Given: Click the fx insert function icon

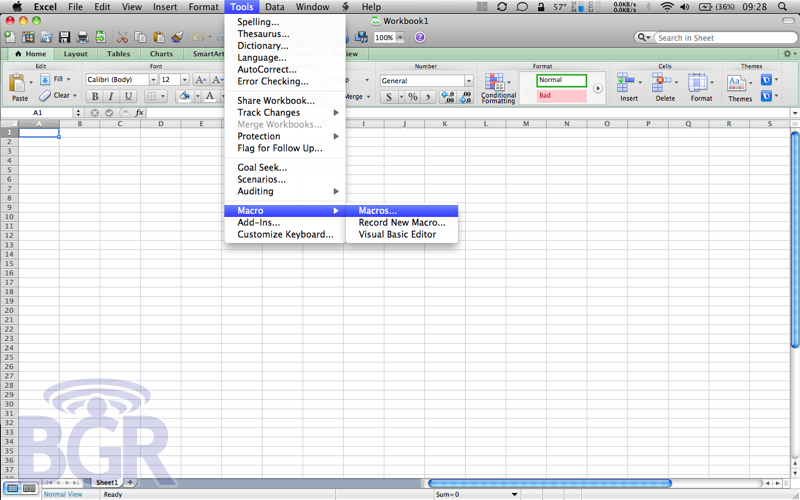Looking at the screenshot, I should point(139,113).
